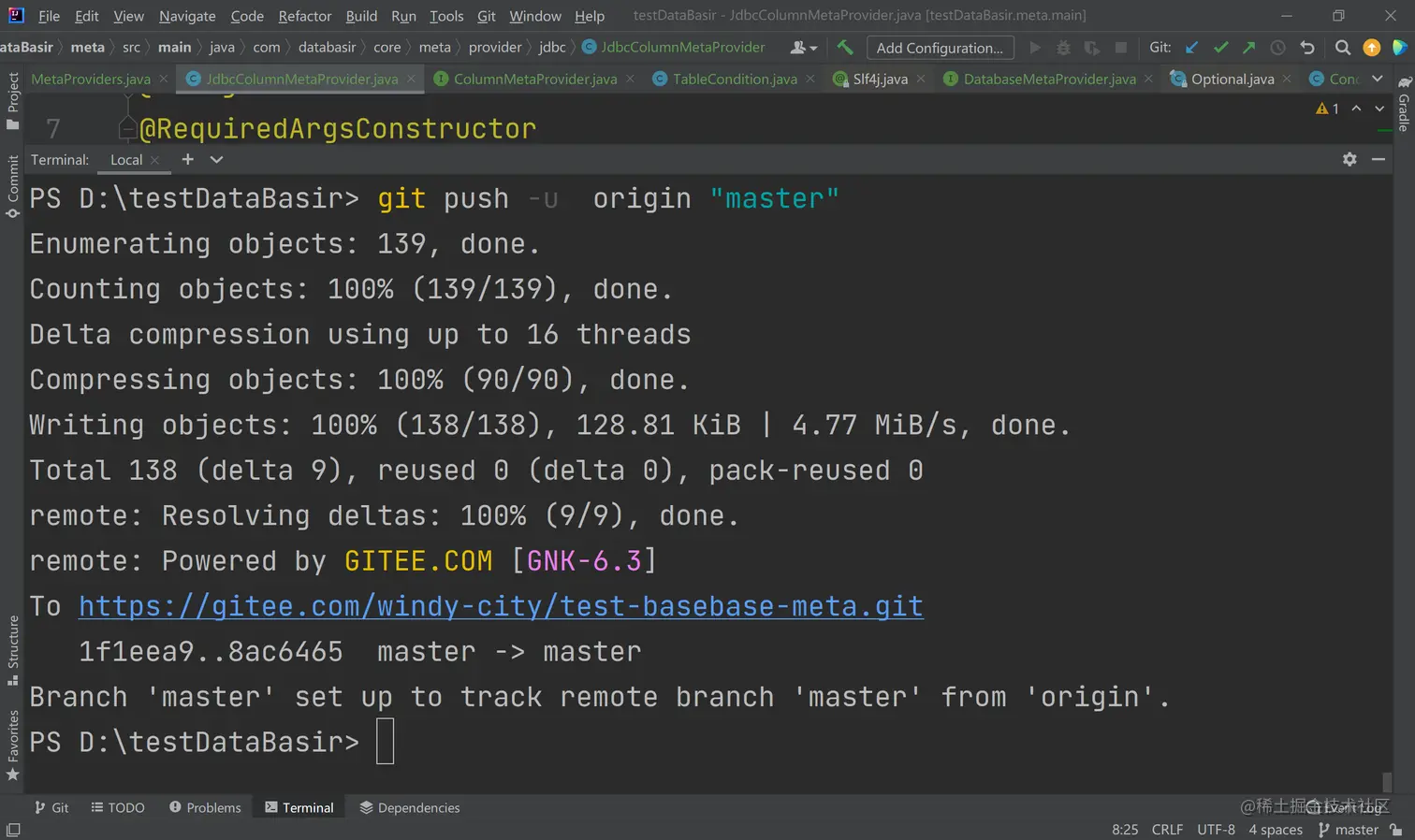
Task: Click the Run with Coverage icon
Action: (x=1092, y=48)
